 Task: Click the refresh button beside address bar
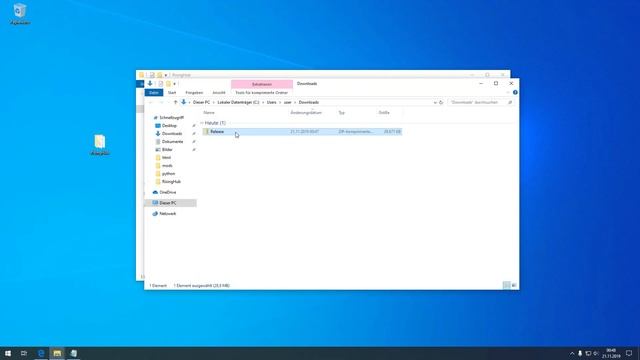point(441,102)
